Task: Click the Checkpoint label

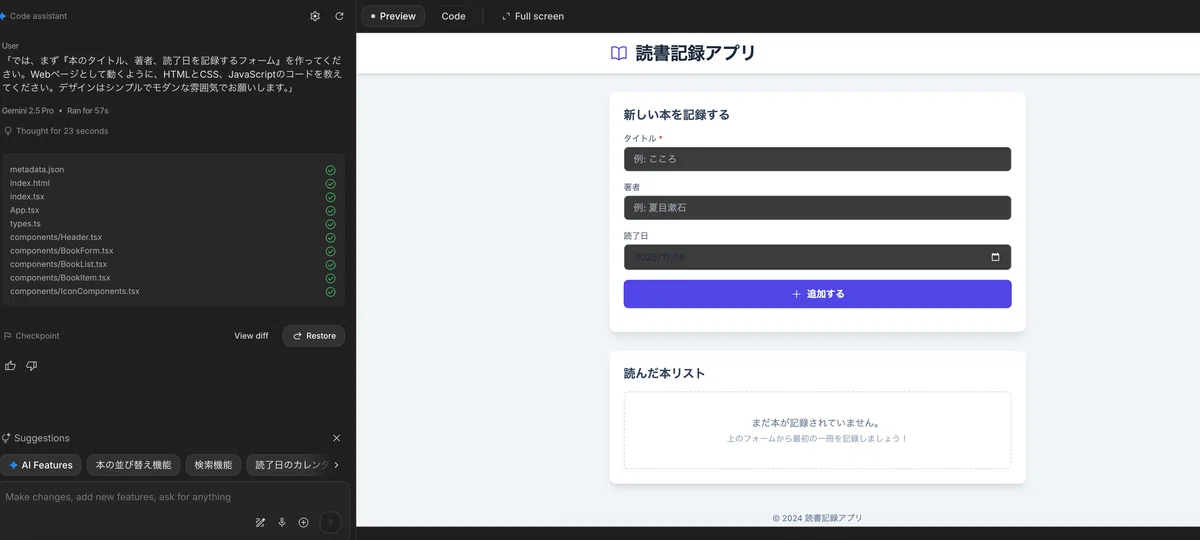Action: pos(37,336)
